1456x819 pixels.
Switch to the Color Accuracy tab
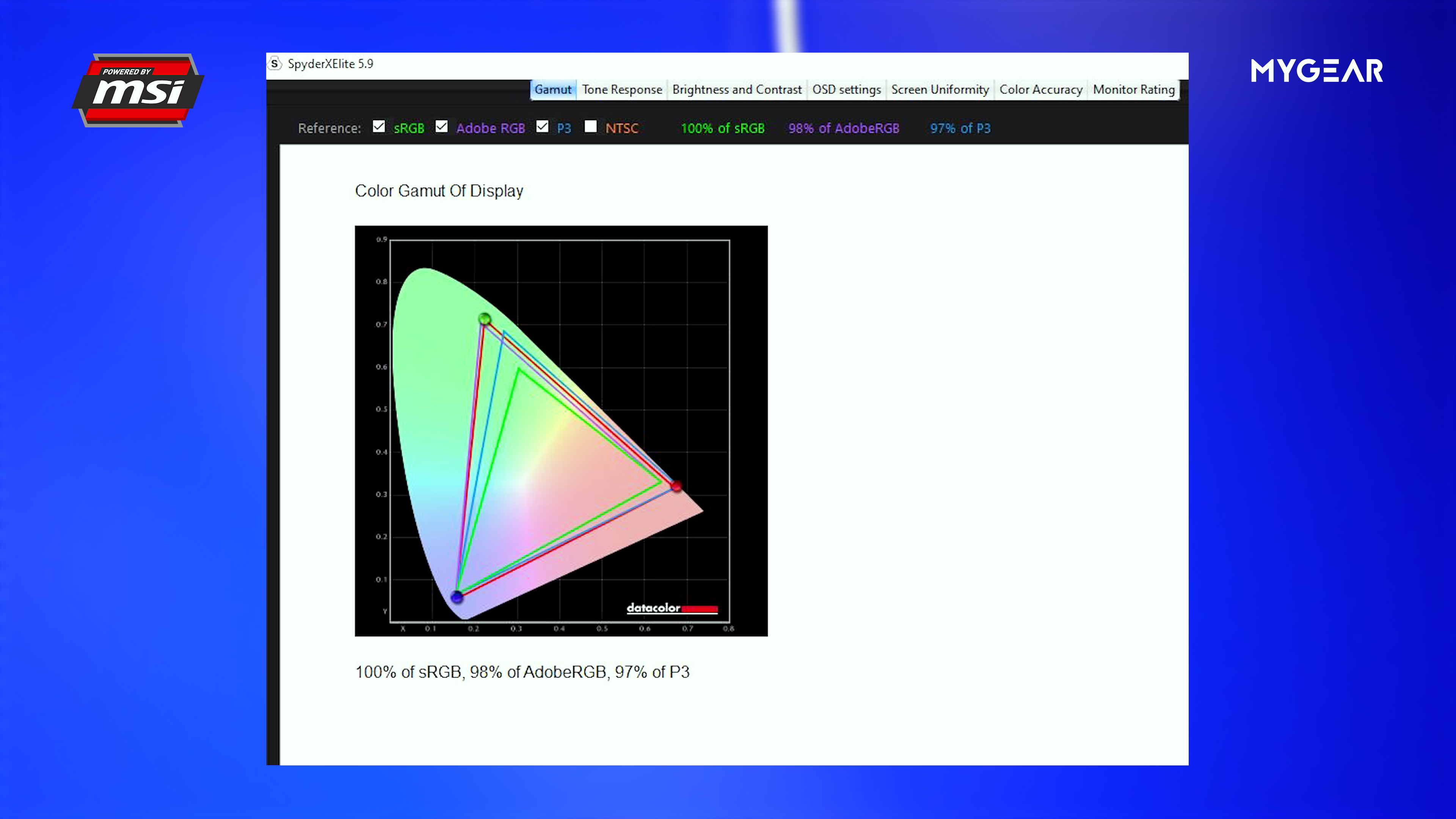1040,89
